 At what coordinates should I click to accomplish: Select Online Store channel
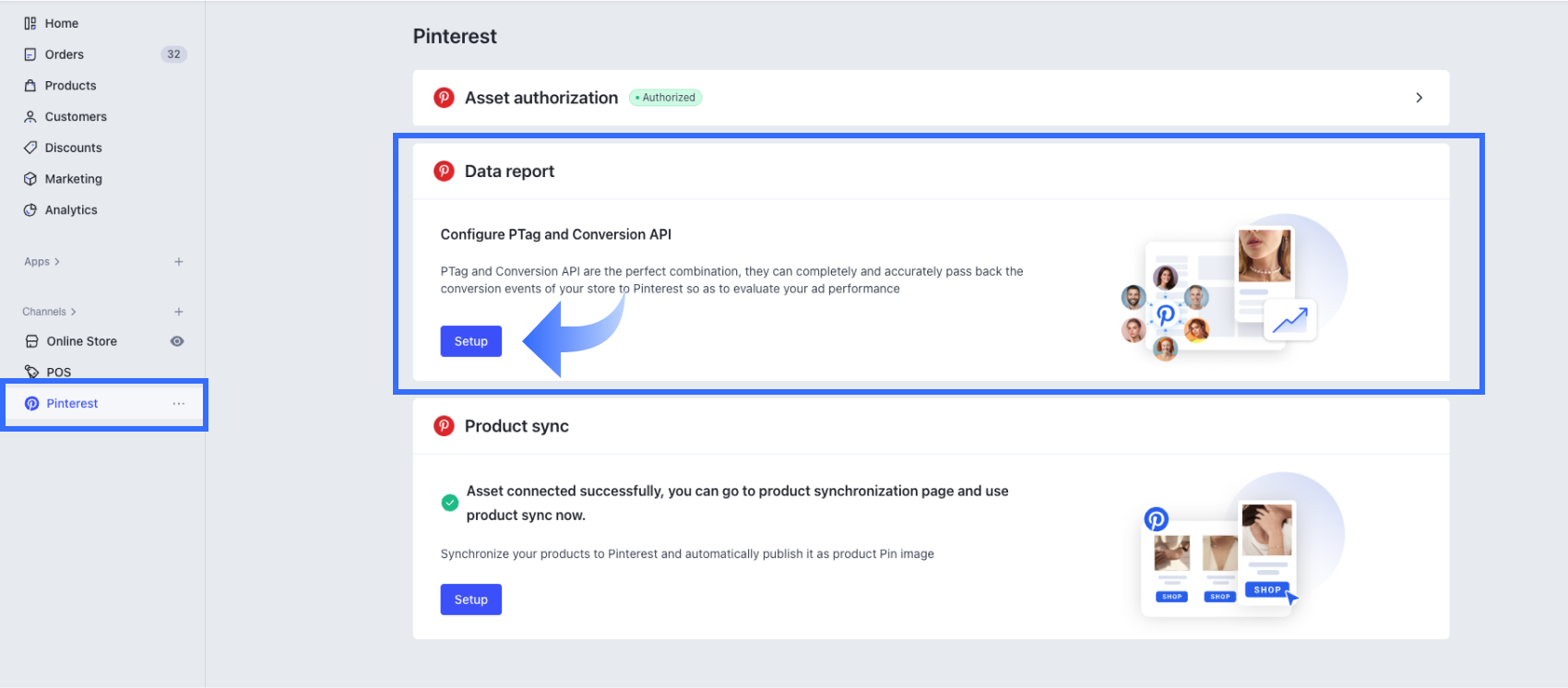[82, 341]
